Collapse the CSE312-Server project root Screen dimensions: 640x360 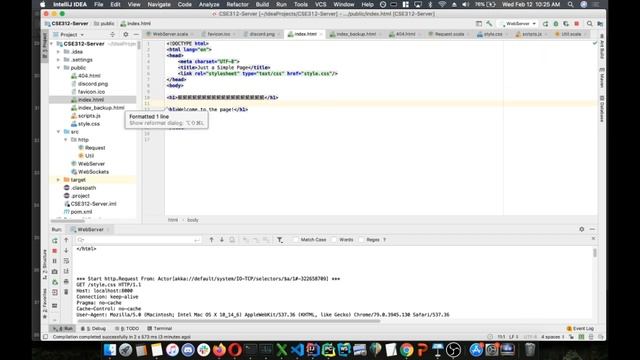pyautogui.click(x=52, y=44)
